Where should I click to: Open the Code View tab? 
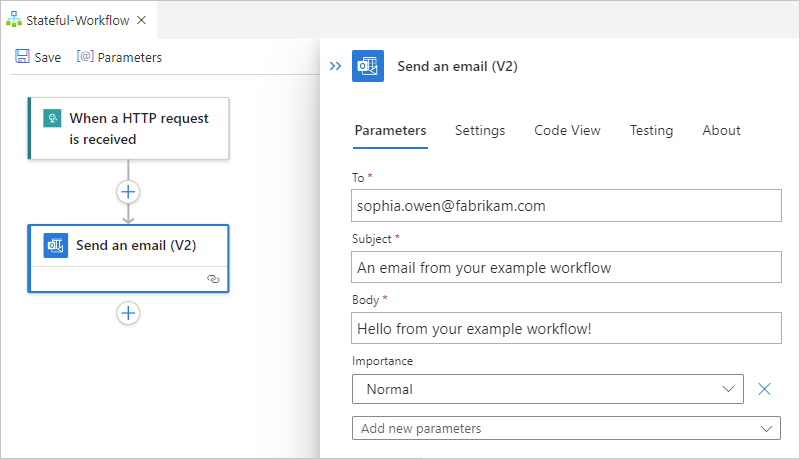(567, 130)
